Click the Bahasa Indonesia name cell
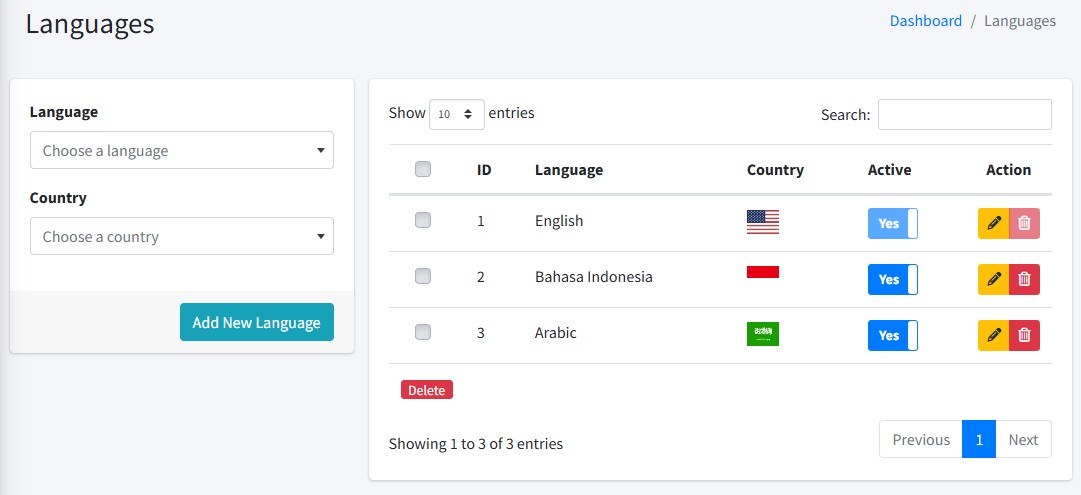 coord(594,276)
